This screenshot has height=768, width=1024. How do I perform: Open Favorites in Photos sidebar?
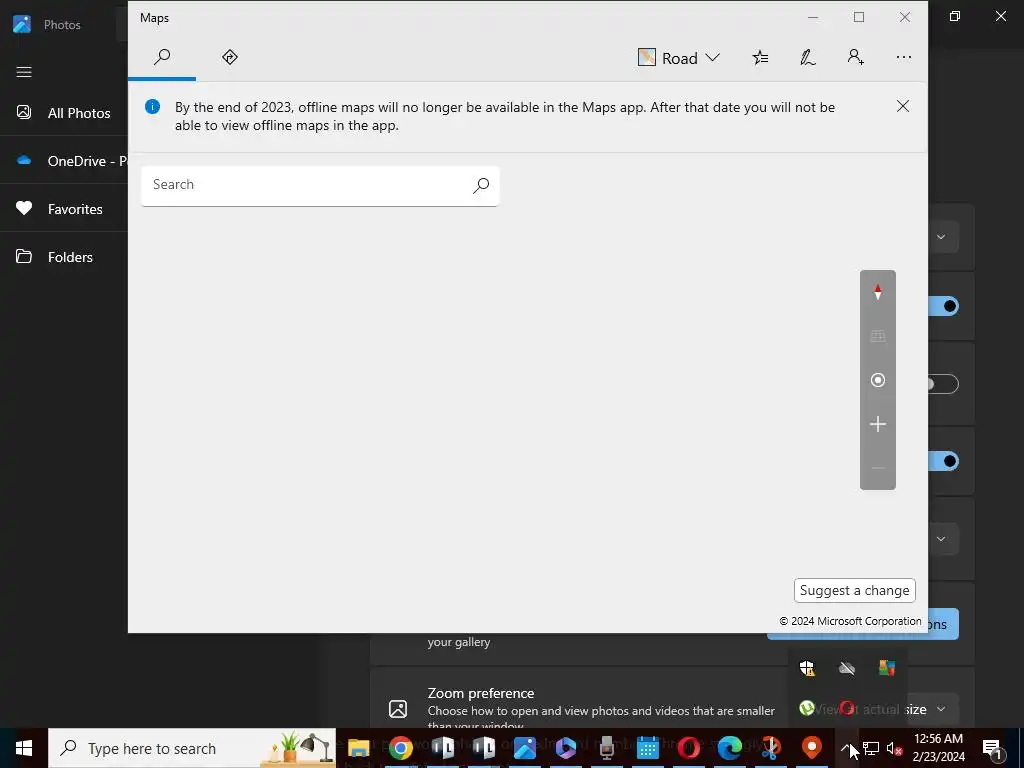[x=64, y=209]
